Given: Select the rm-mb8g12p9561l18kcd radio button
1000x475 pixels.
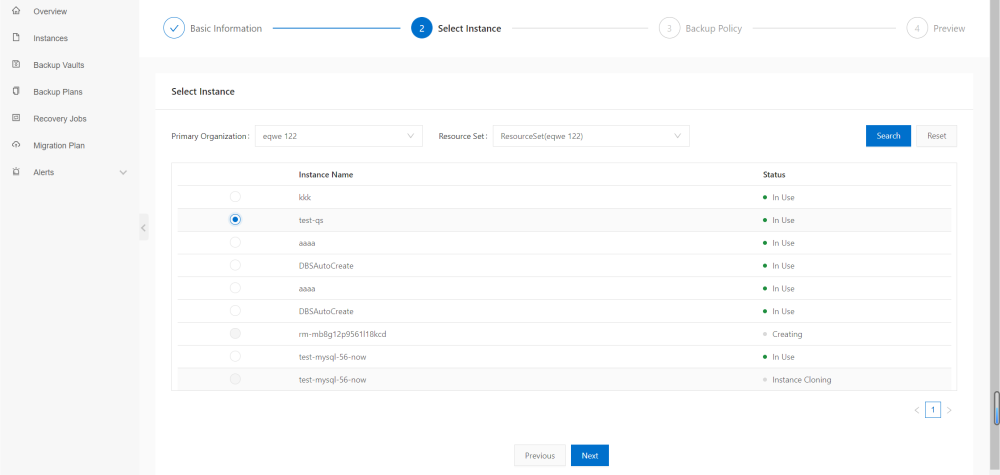Looking at the screenshot, I should (x=235, y=333).
